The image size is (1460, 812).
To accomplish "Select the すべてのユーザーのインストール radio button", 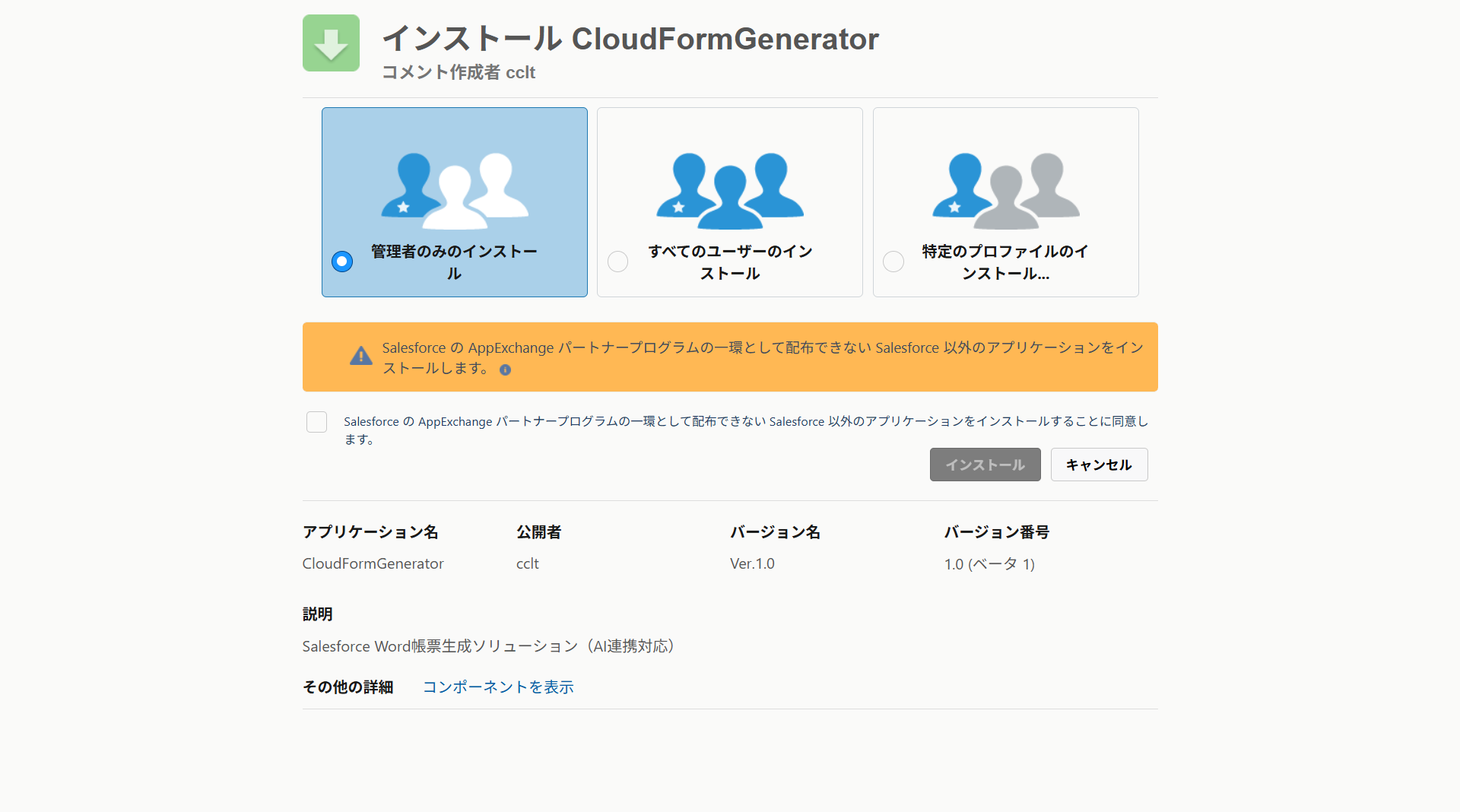I will [617, 262].
